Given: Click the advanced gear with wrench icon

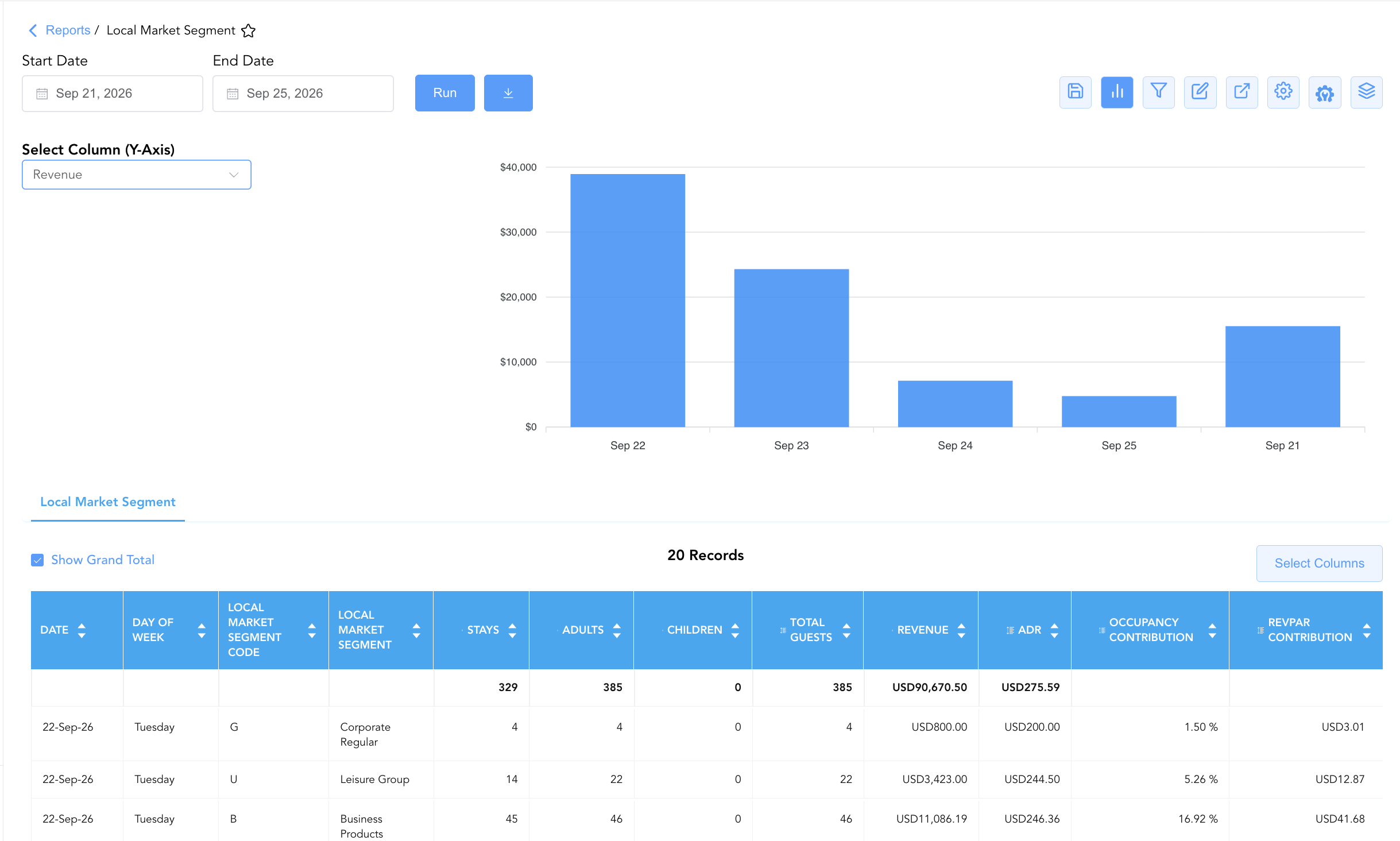Looking at the screenshot, I should [x=1325, y=92].
